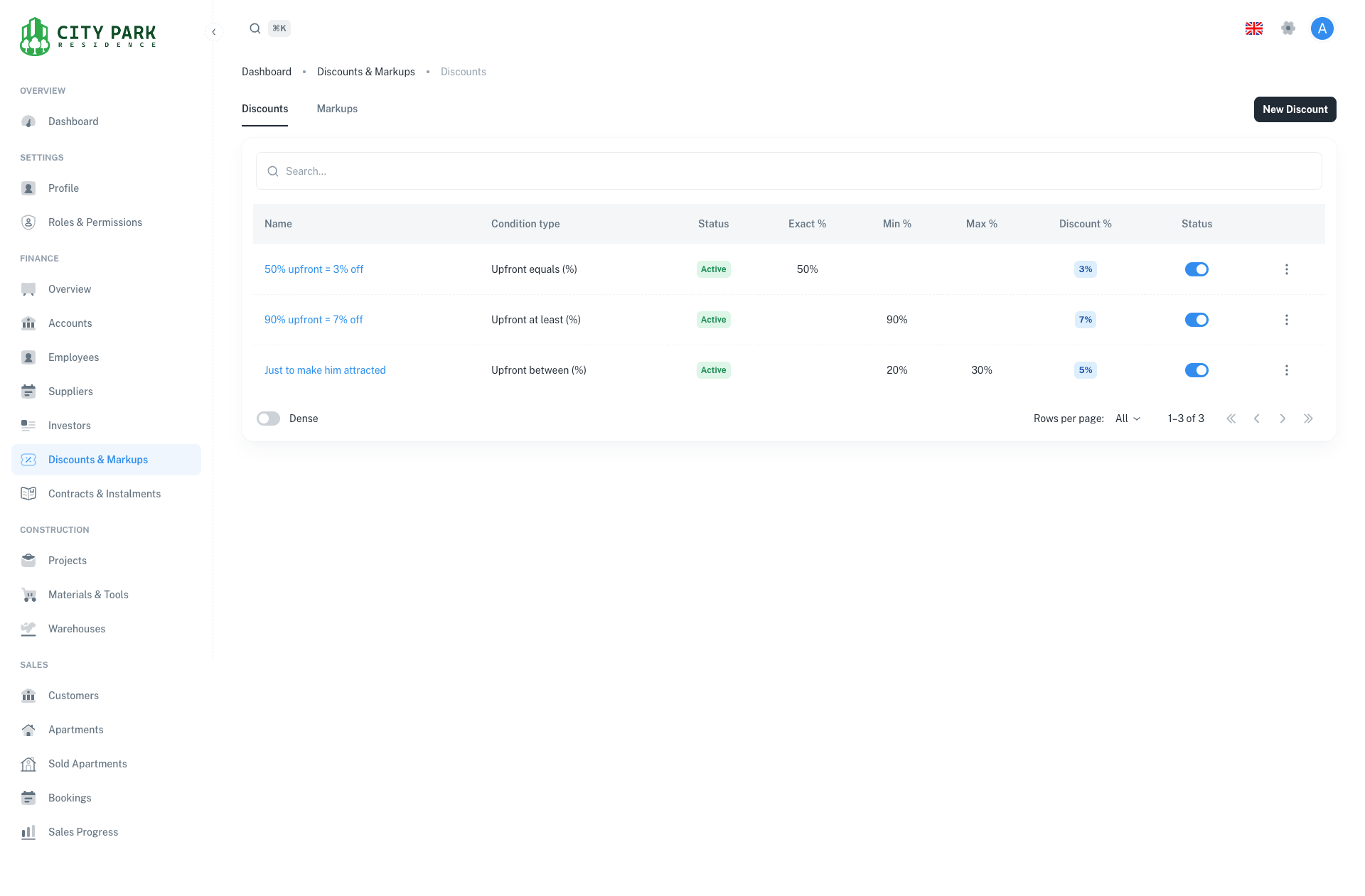Click the New Discount button

[1295, 109]
